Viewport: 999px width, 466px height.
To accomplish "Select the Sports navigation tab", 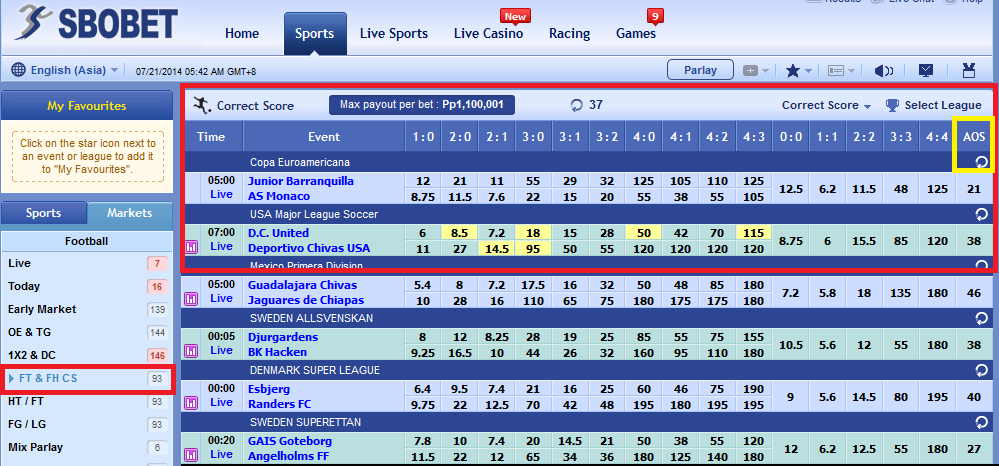I will (x=315, y=34).
